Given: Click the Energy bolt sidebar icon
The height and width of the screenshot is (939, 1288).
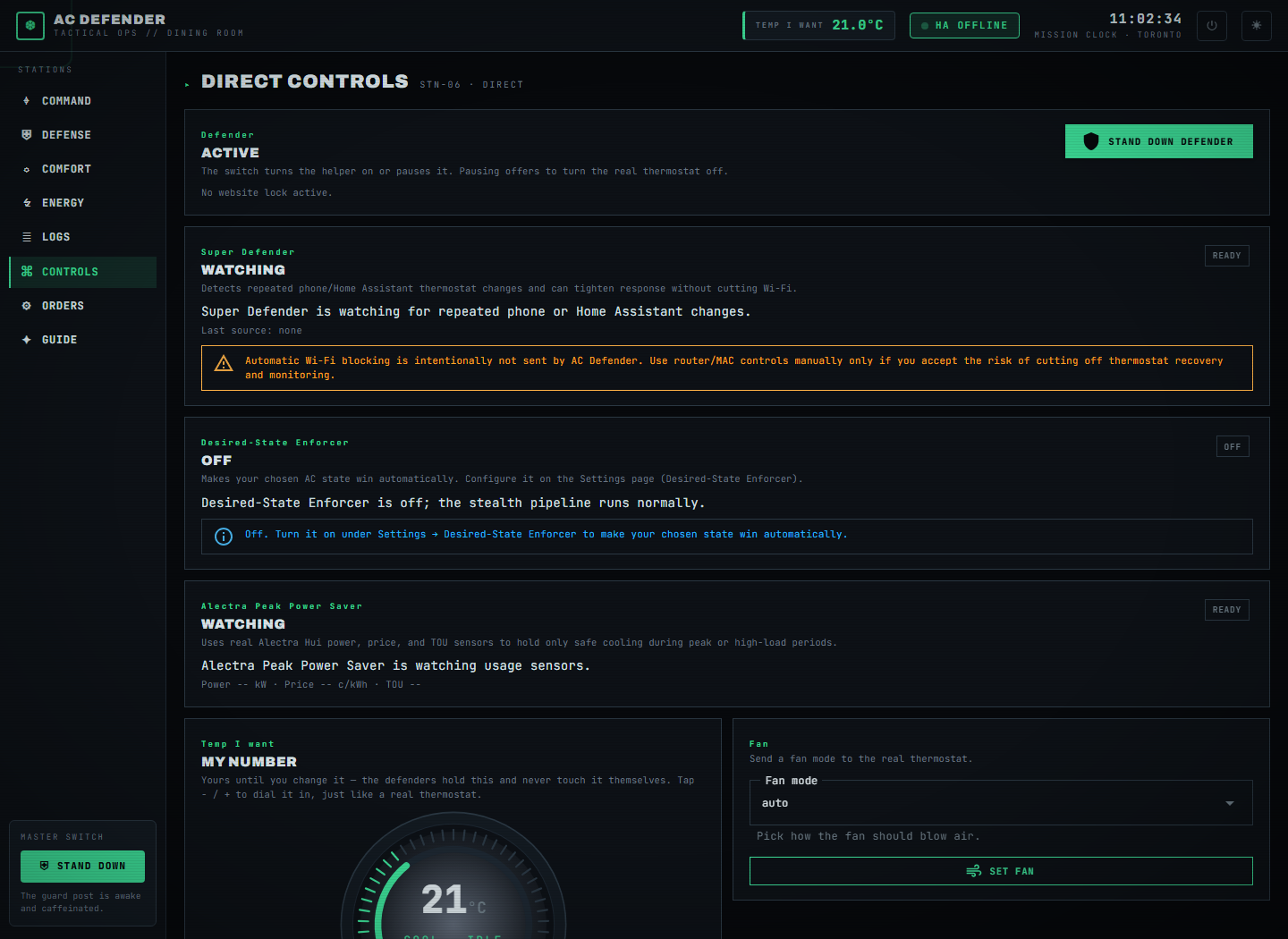Looking at the screenshot, I should 27,203.
